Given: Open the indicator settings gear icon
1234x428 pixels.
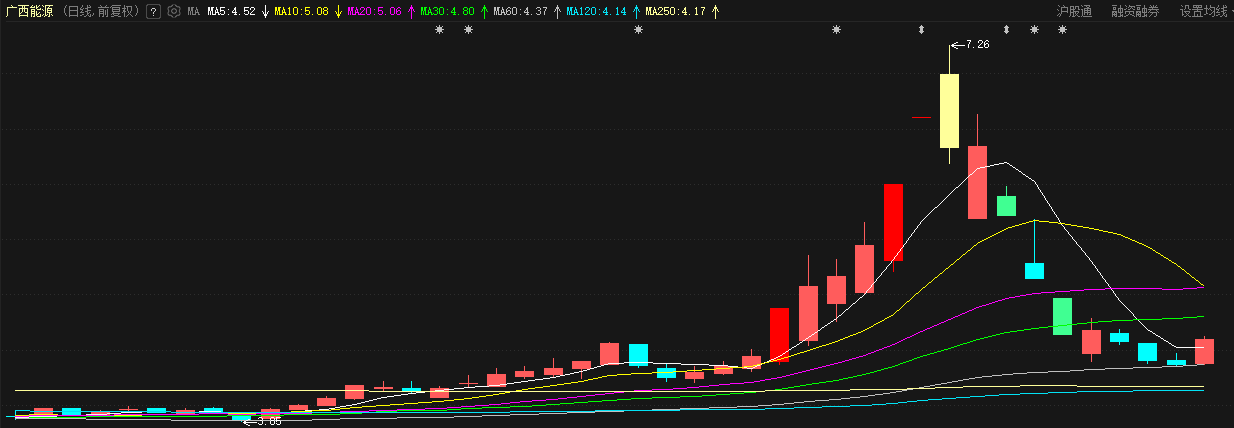Looking at the screenshot, I should 174,12.
